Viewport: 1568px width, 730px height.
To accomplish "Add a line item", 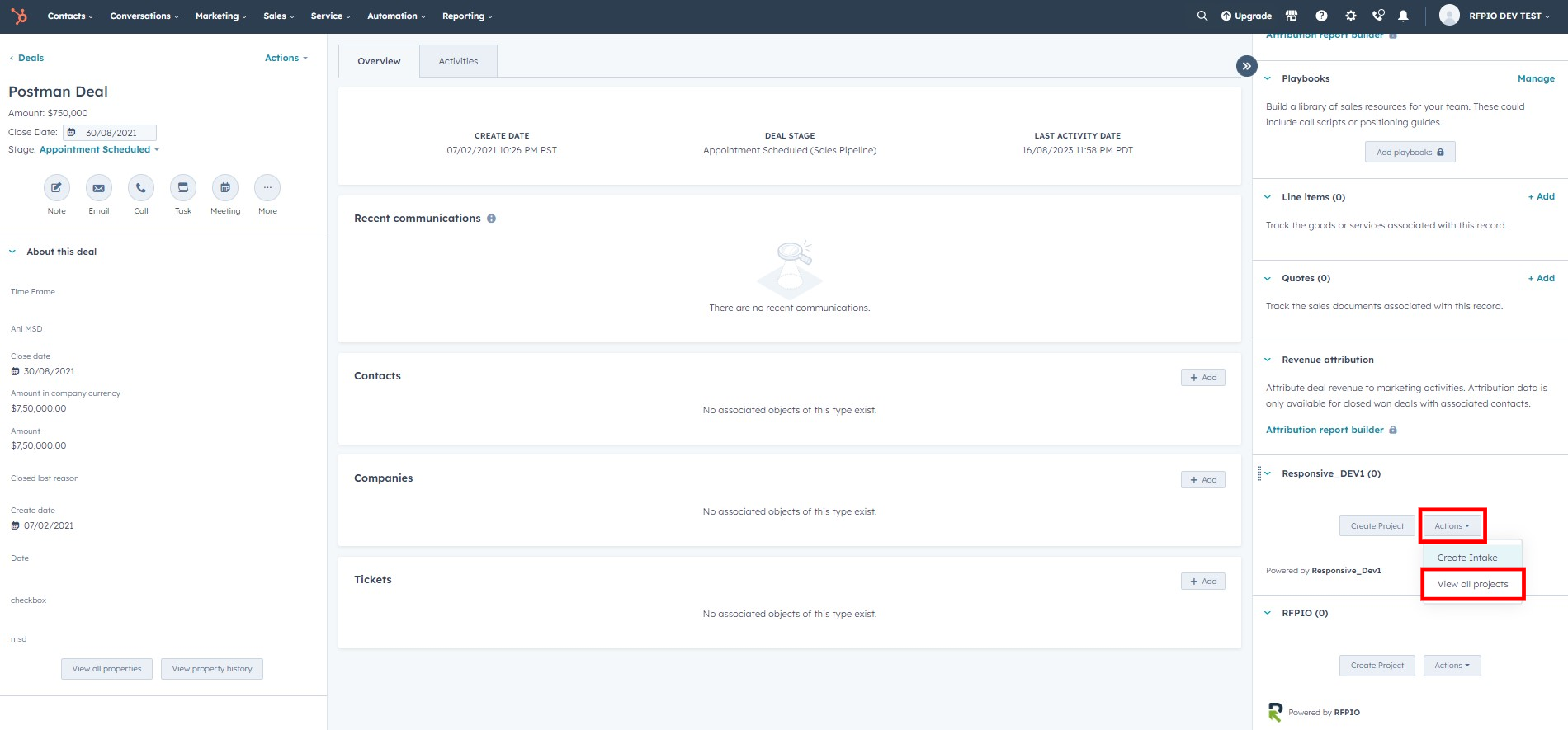I will point(1541,196).
